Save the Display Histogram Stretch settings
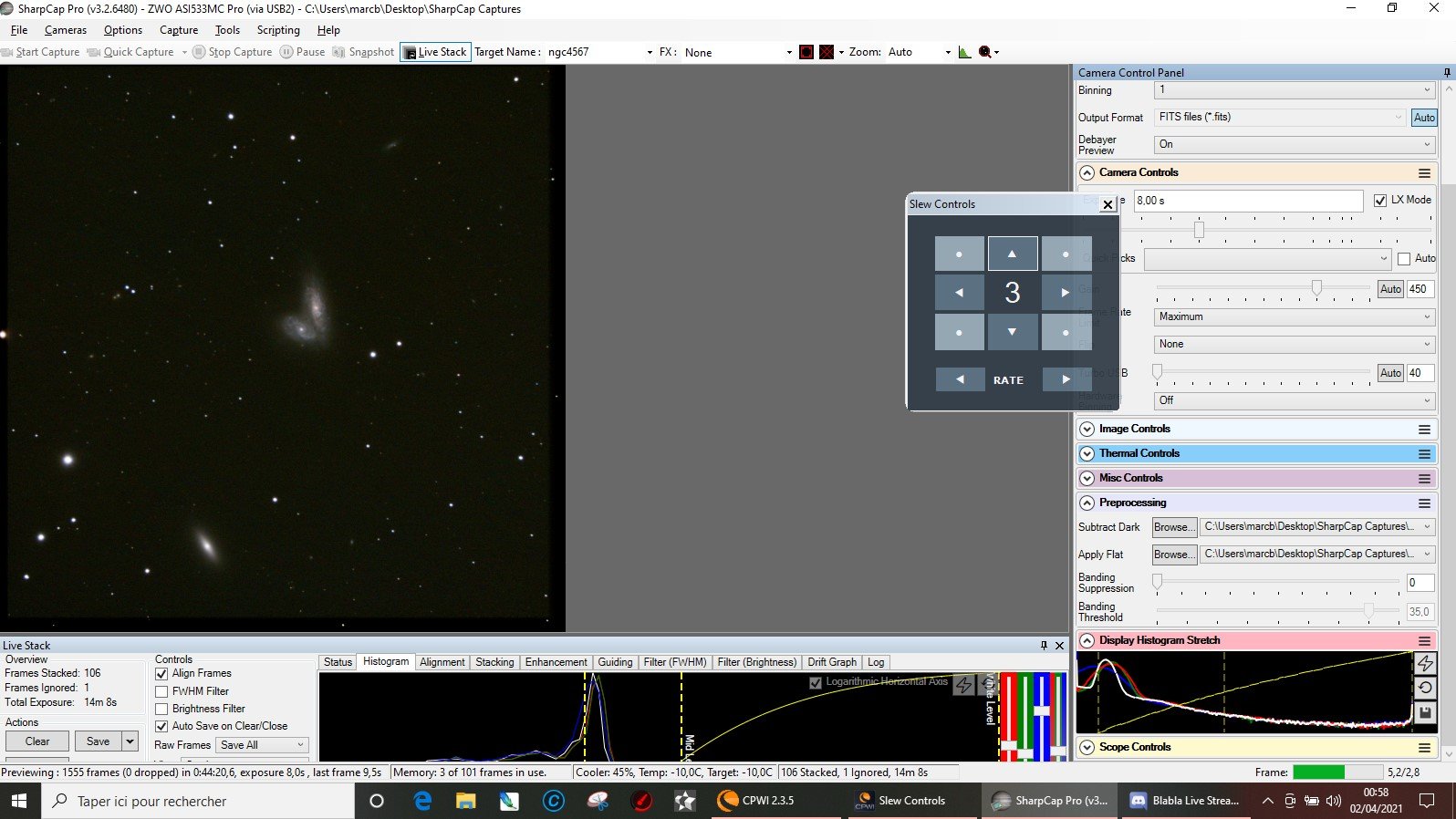 tap(1425, 712)
